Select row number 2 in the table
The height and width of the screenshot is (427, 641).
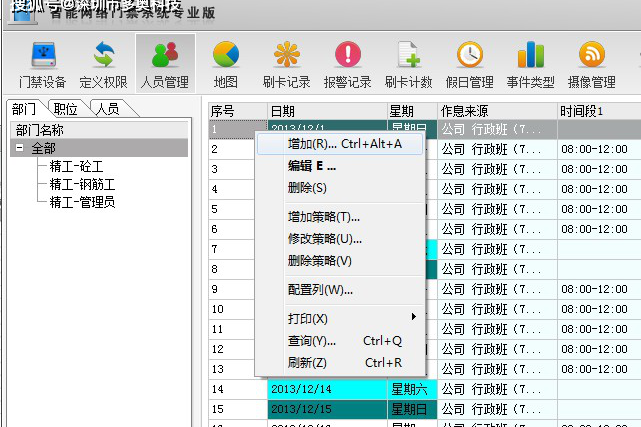click(231, 149)
